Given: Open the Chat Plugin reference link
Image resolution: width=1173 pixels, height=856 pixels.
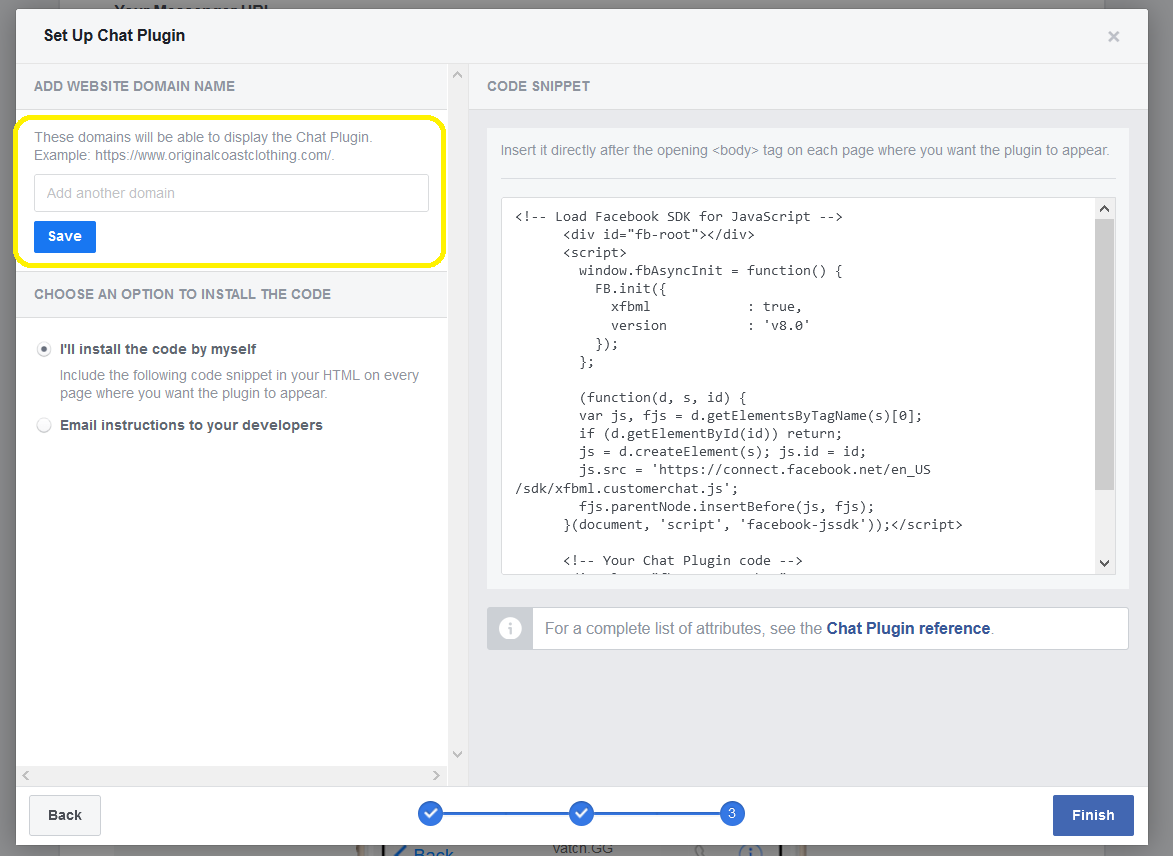Looking at the screenshot, I should coord(908,629).
